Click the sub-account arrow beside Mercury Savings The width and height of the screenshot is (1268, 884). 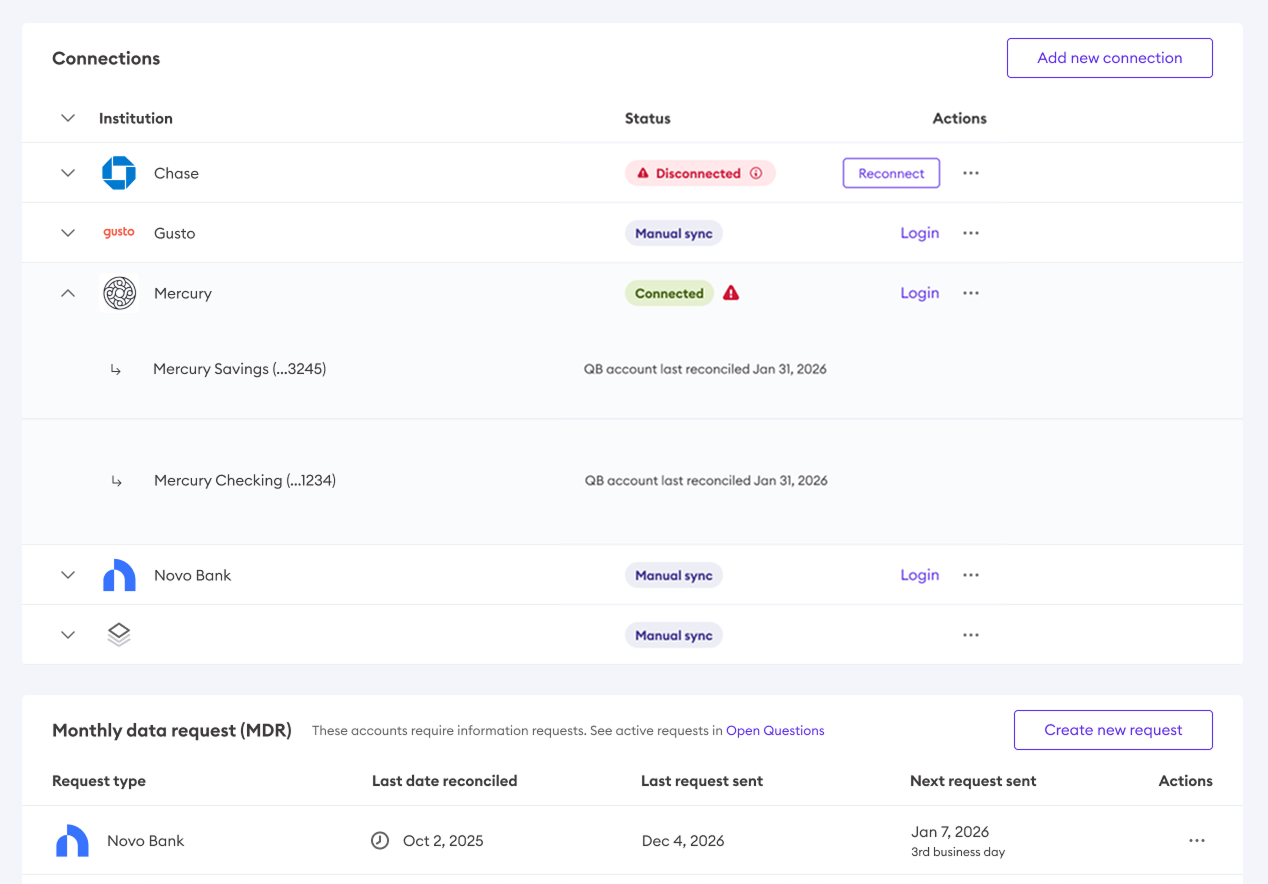116,370
